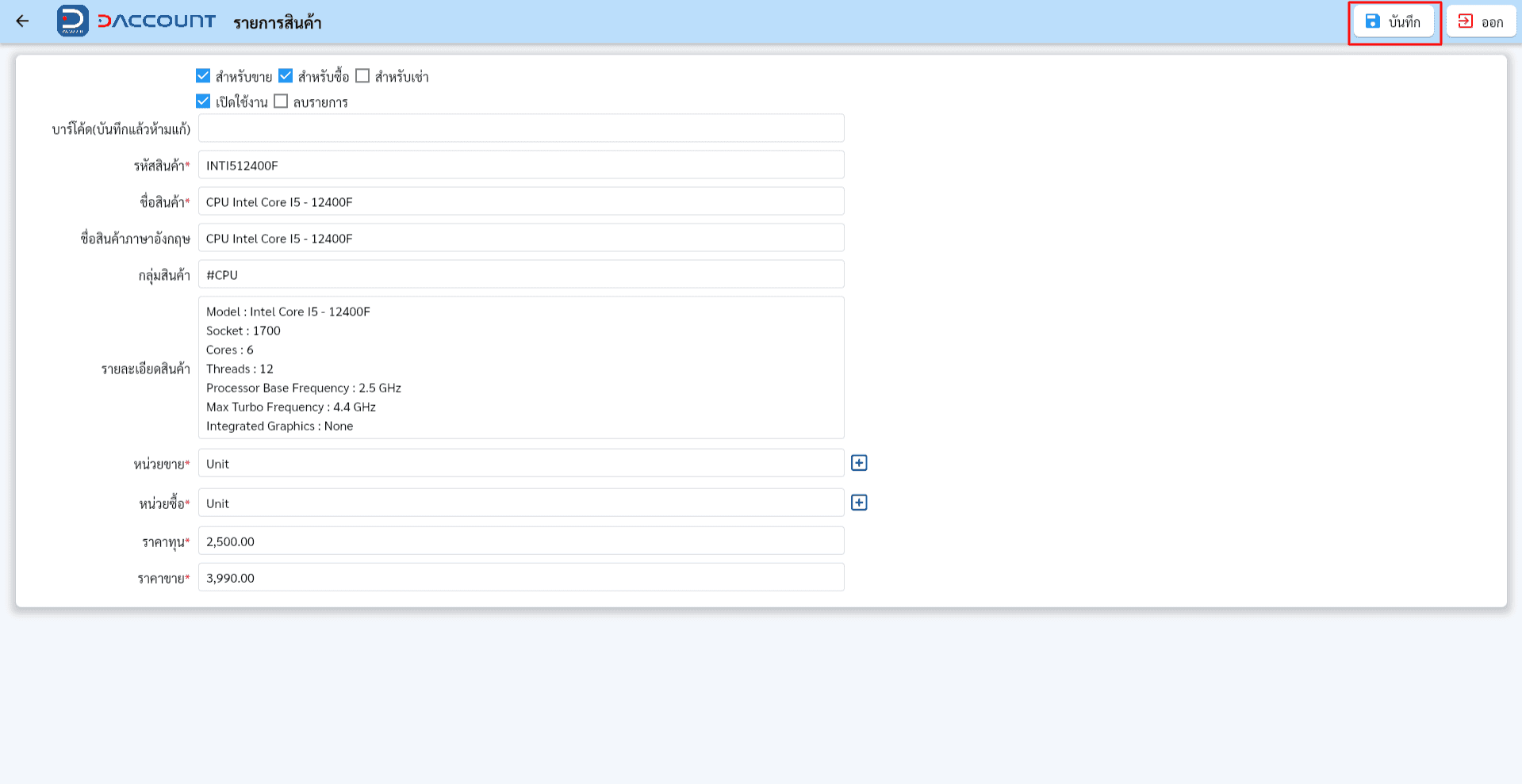Check the ลบรายการ checkbox
Screen dimensions: 1522x784
coord(281,101)
